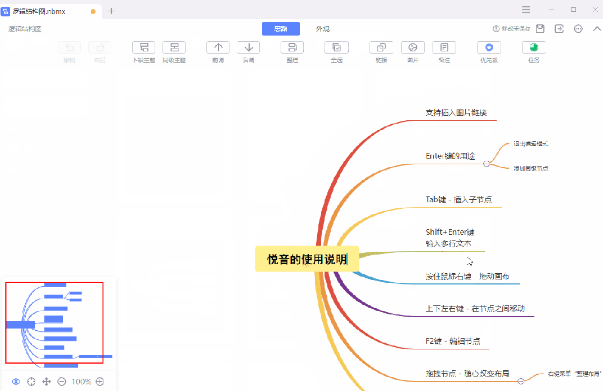Collapse the bottom orange branch with minus circle
This screenshot has height=391, width=603.
(x=521, y=381)
